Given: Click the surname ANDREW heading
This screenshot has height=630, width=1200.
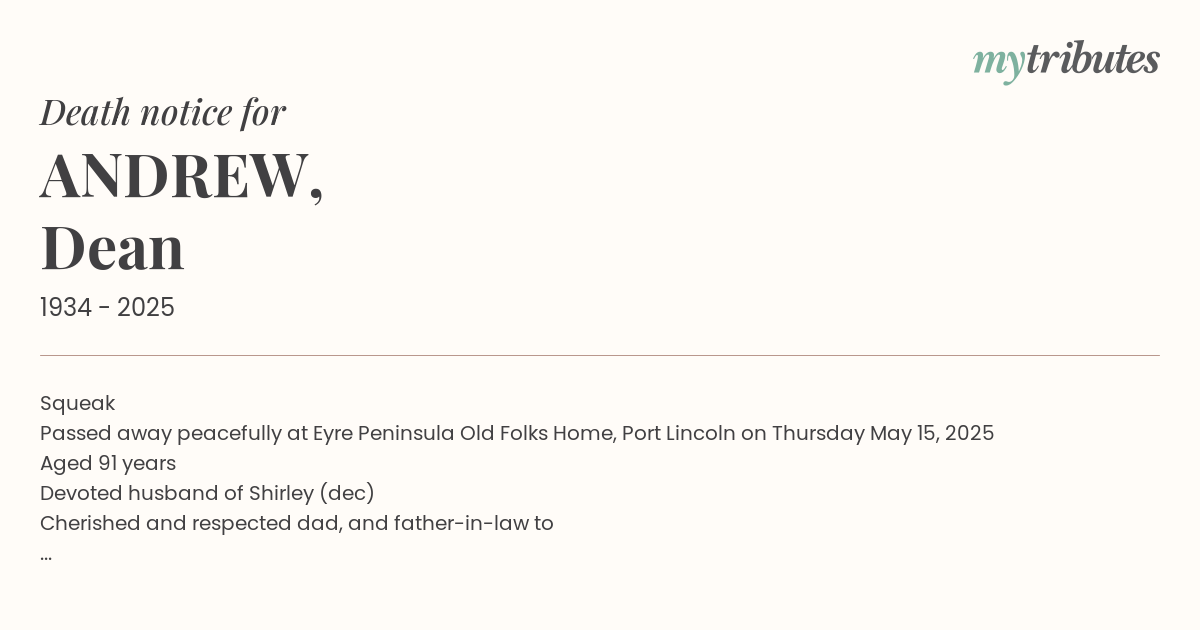Looking at the screenshot, I should pyautogui.click(x=182, y=176).
